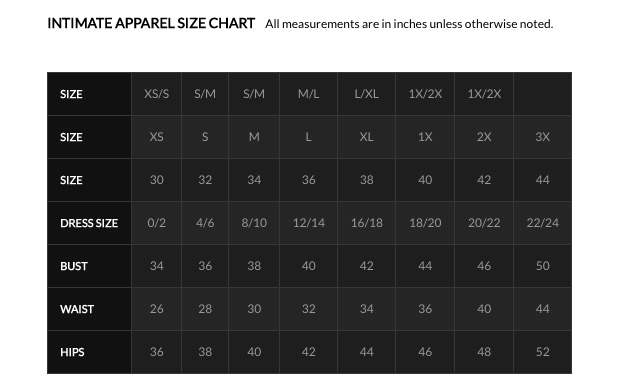Image resolution: width=627 pixels, height=391 pixels.
Task: Select dress size 22/24 cell
Action: (542, 223)
